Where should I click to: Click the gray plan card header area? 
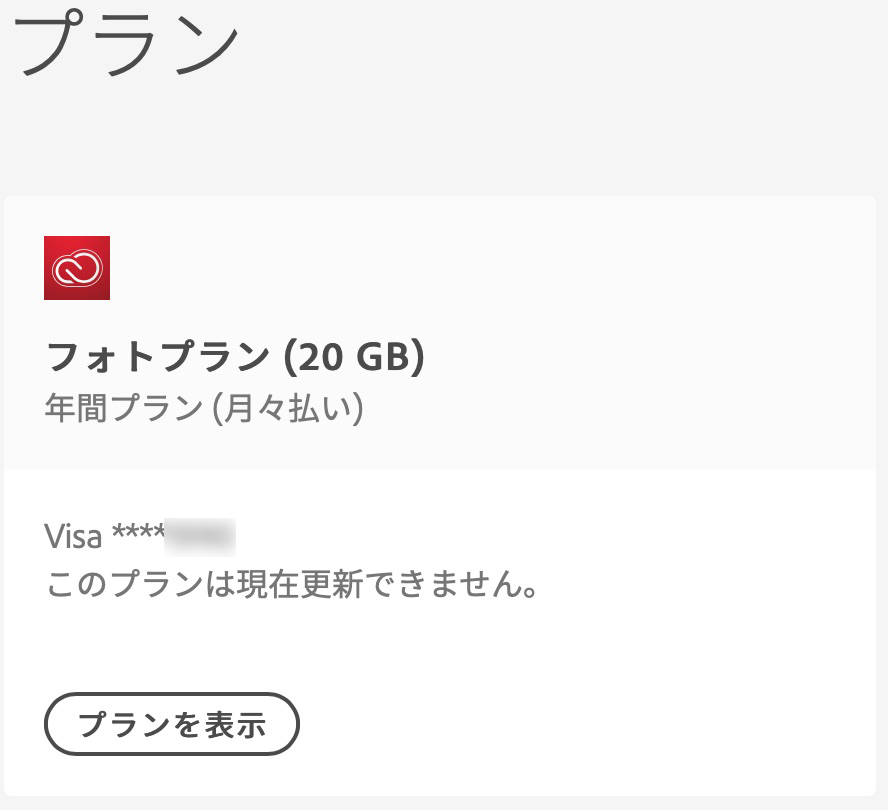point(439,333)
